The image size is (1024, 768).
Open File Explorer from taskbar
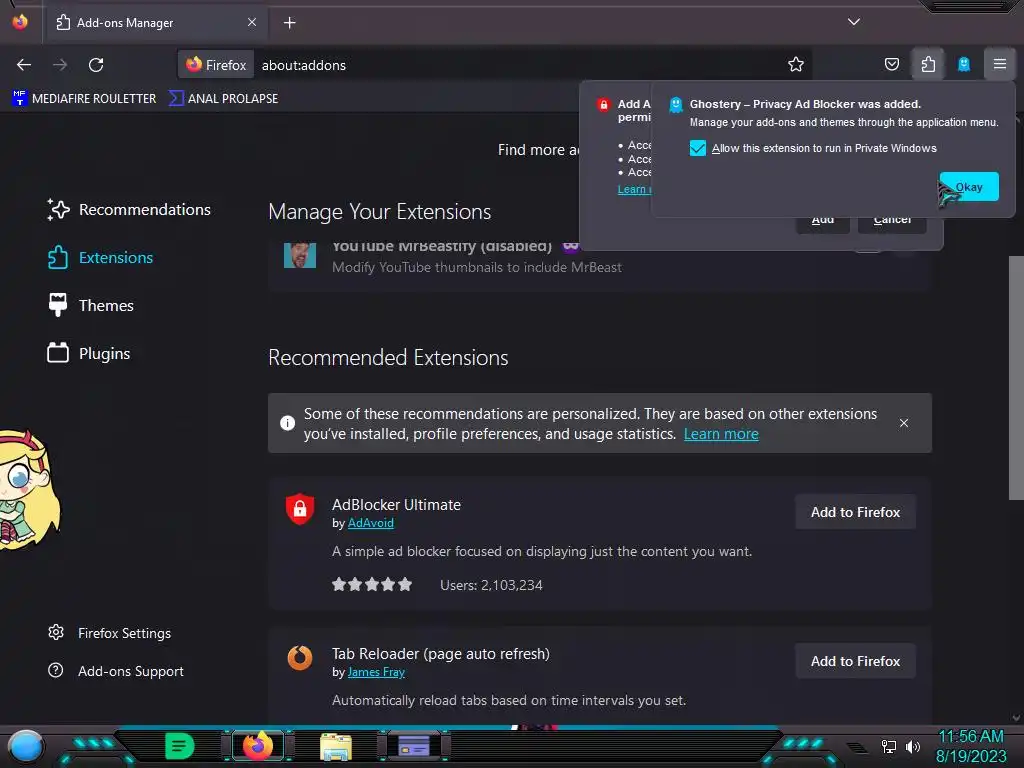[x=336, y=746]
